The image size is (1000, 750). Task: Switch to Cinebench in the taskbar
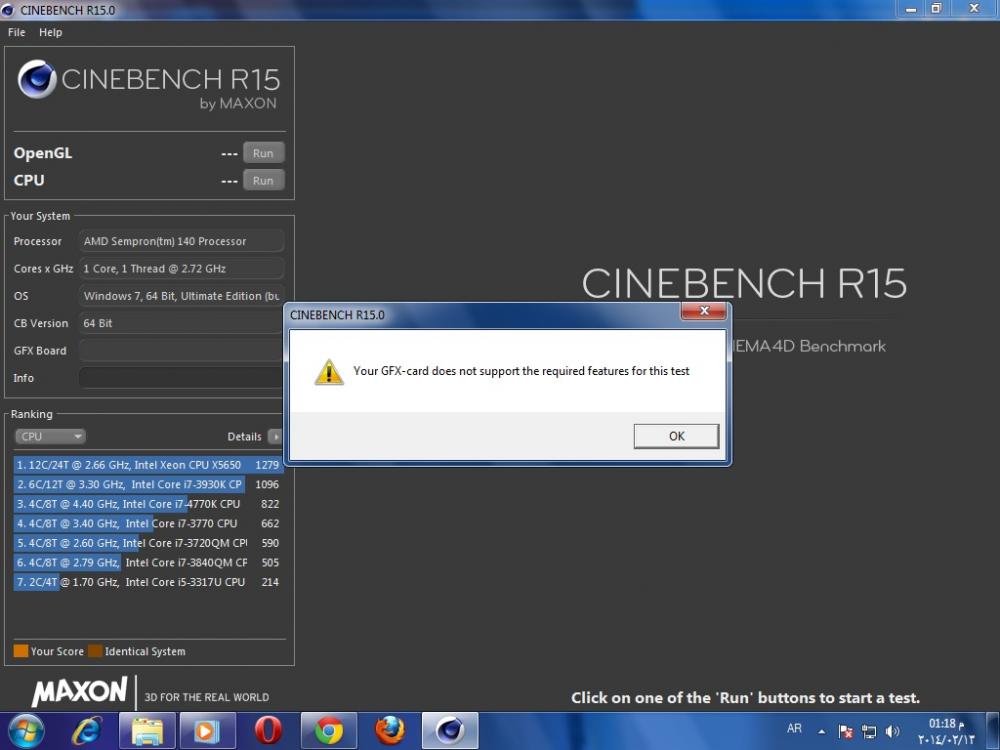(x=450, y=731)
